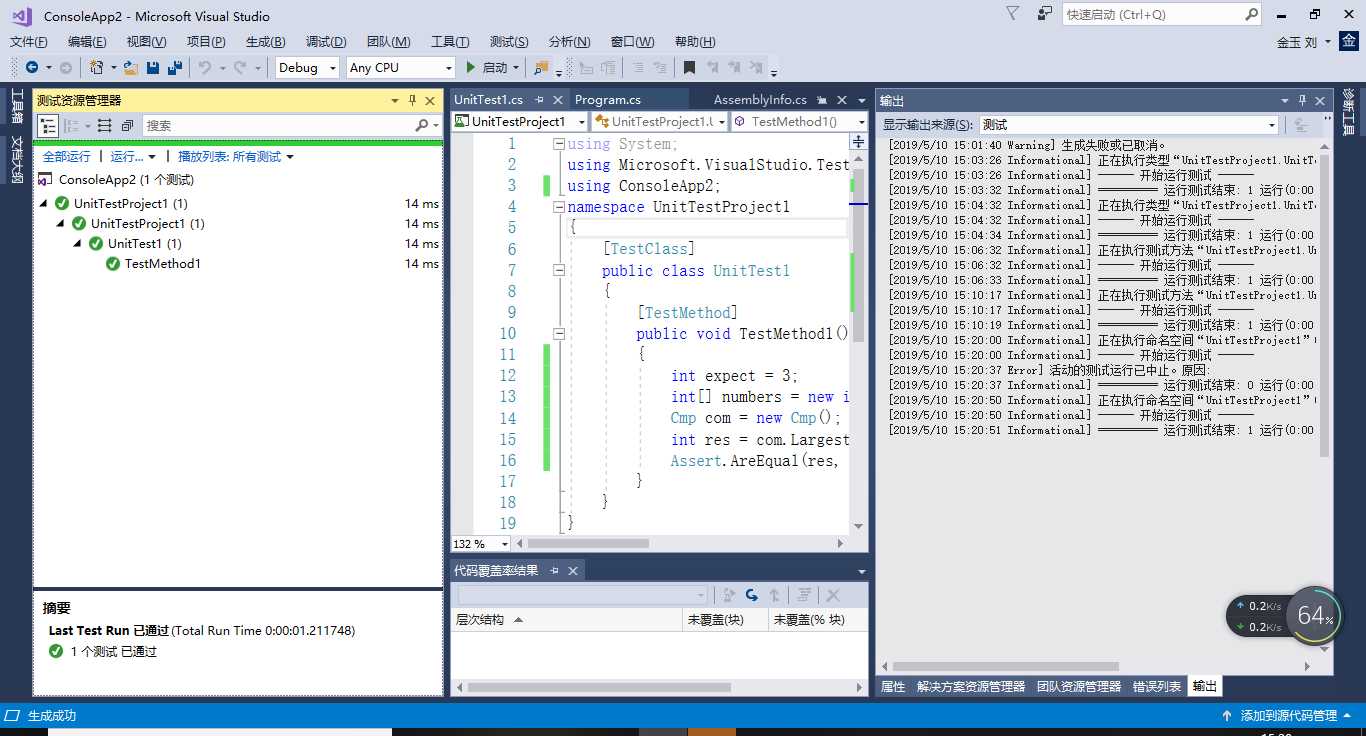Switch to the 解决方案资源管理器 bottom tab
This screenshot has height=736, width=1366.
[971, 687]
